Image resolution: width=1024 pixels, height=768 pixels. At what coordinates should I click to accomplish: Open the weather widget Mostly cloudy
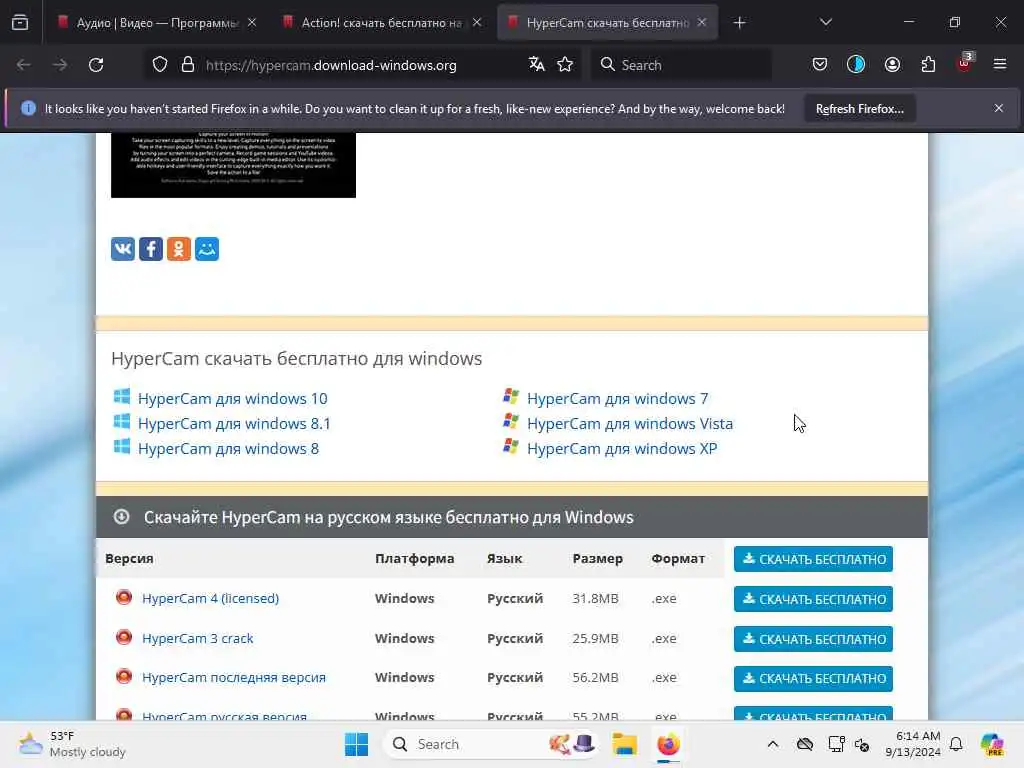[x=72, y=744]
